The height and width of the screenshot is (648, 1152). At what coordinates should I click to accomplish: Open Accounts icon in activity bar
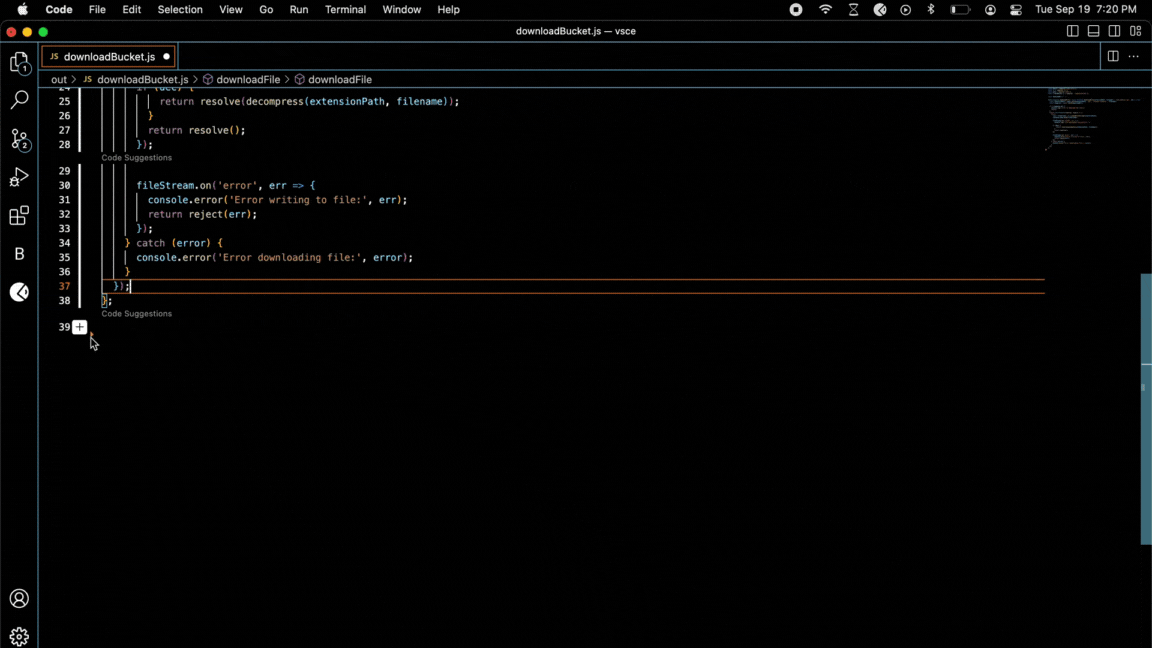click(x=19, y=599)
